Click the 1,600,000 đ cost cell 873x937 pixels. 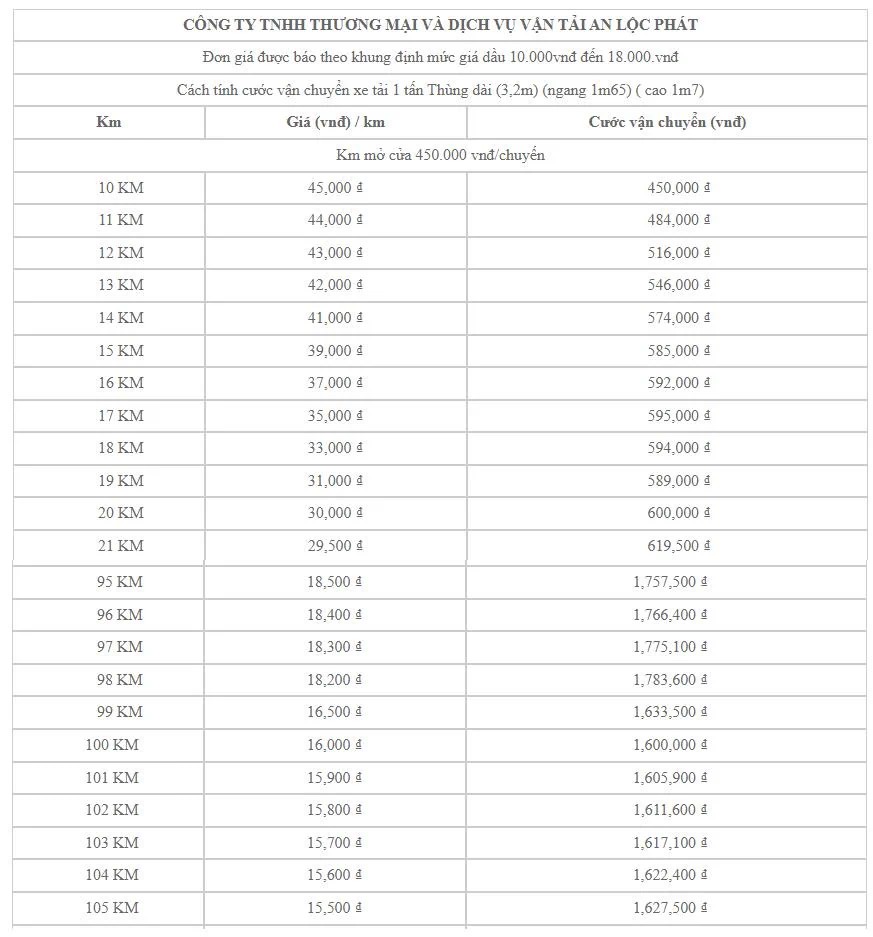point(666,745)
